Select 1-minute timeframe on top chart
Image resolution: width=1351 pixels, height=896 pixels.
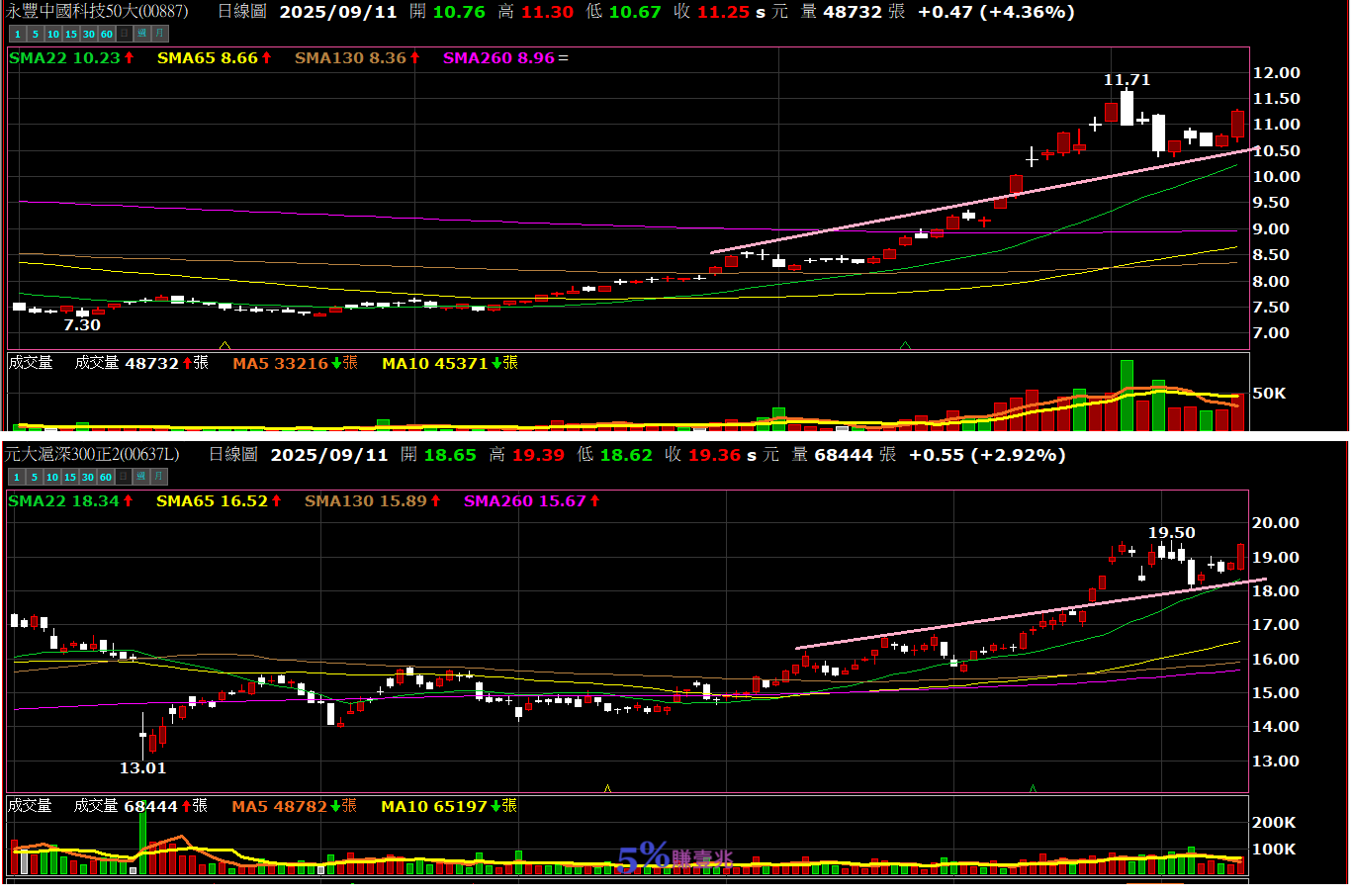click(x=17, y=35)
